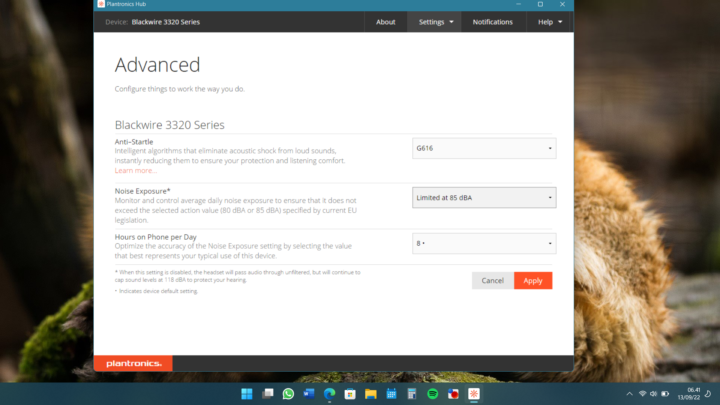Click the "Indicates device default setting" footnote
The image size is (720, 405).
[156, 291]
